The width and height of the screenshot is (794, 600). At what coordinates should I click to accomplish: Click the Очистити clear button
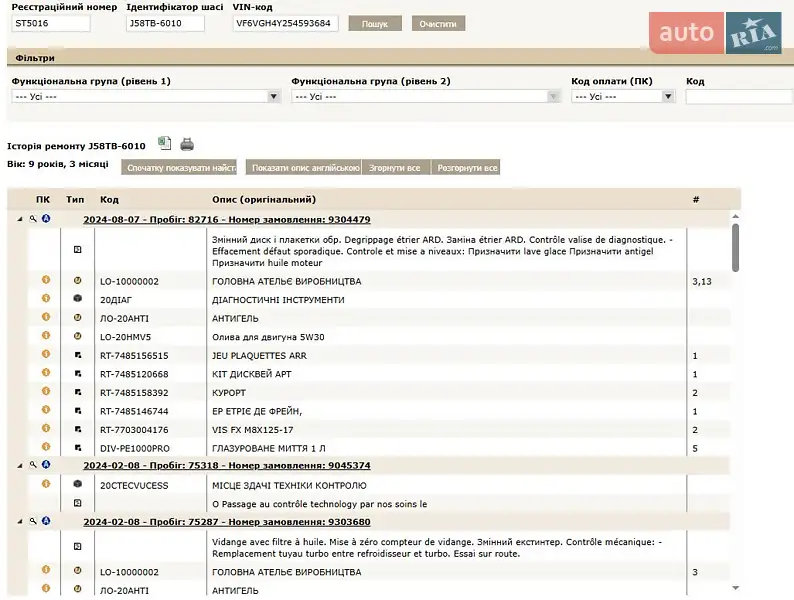pos(438,23)
